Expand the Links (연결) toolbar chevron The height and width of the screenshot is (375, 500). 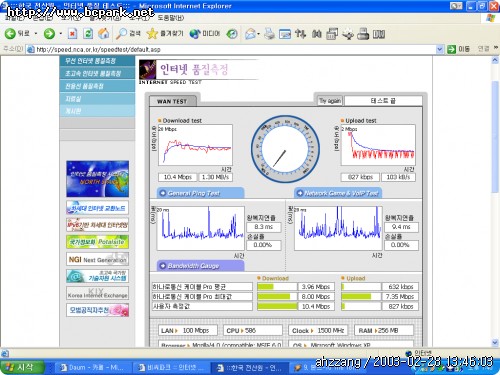point(496,48)
